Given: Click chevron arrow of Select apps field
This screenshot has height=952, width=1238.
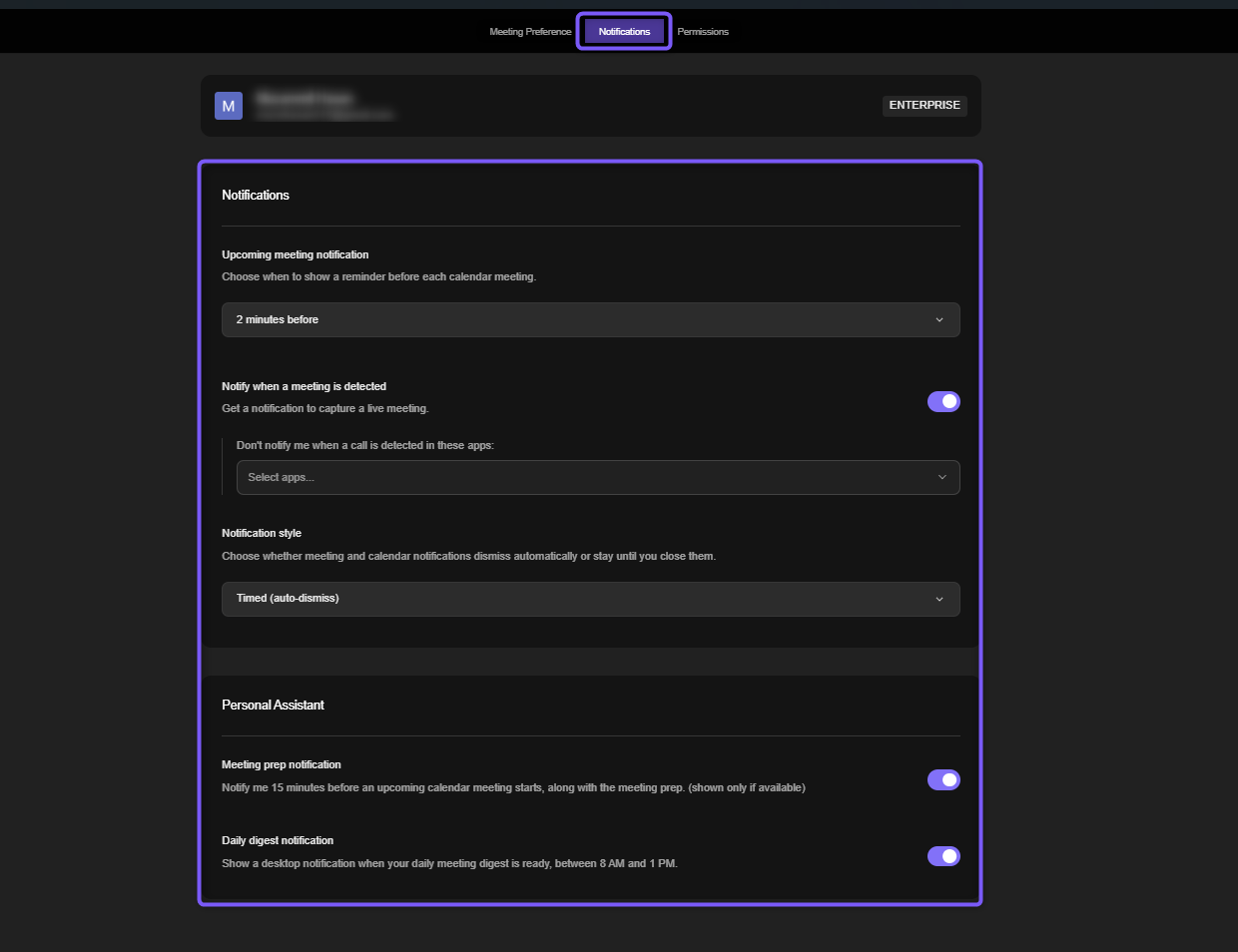Looking at the screenshot, I should pyautogui.click(x=942, y=478).
